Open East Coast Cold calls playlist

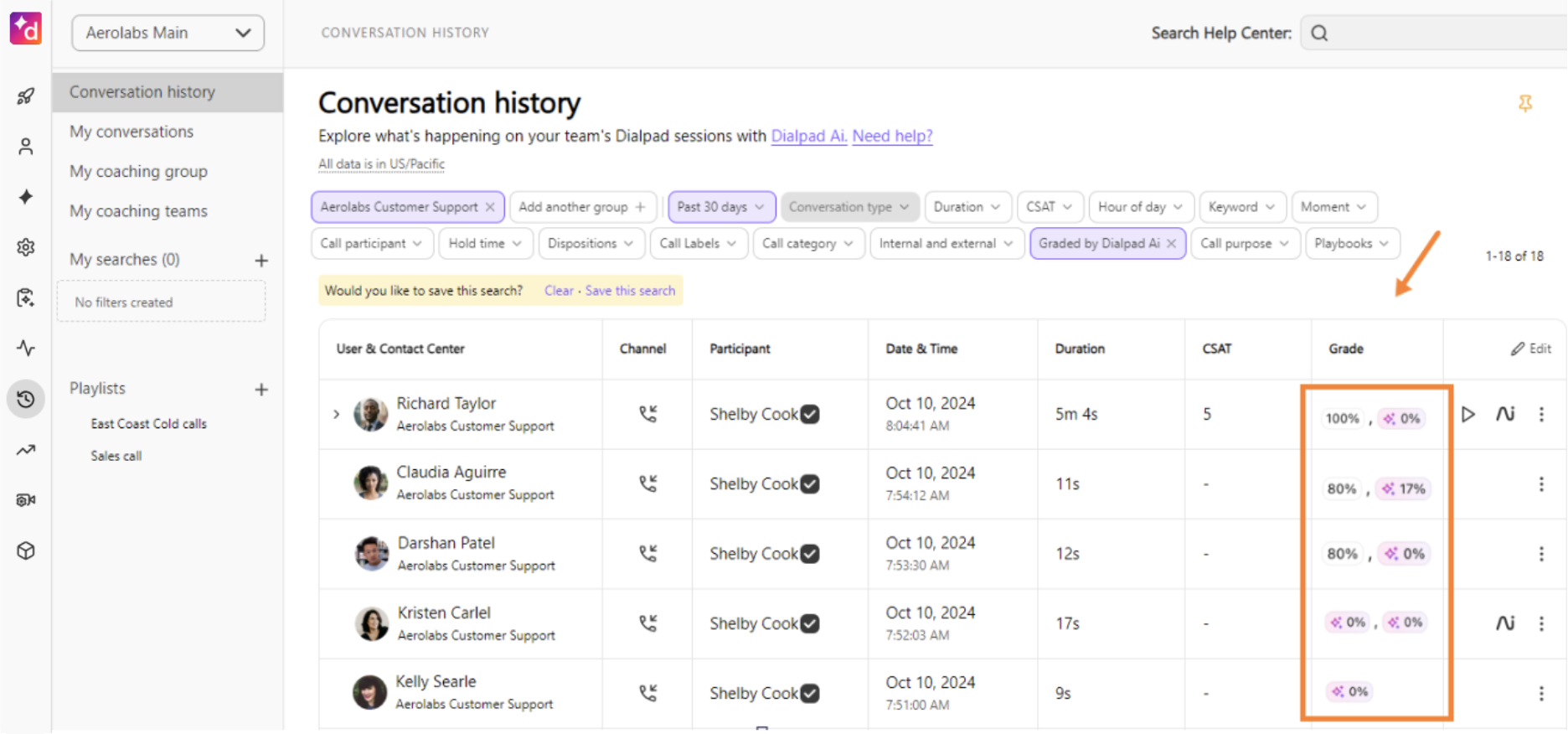coord(148,424)
